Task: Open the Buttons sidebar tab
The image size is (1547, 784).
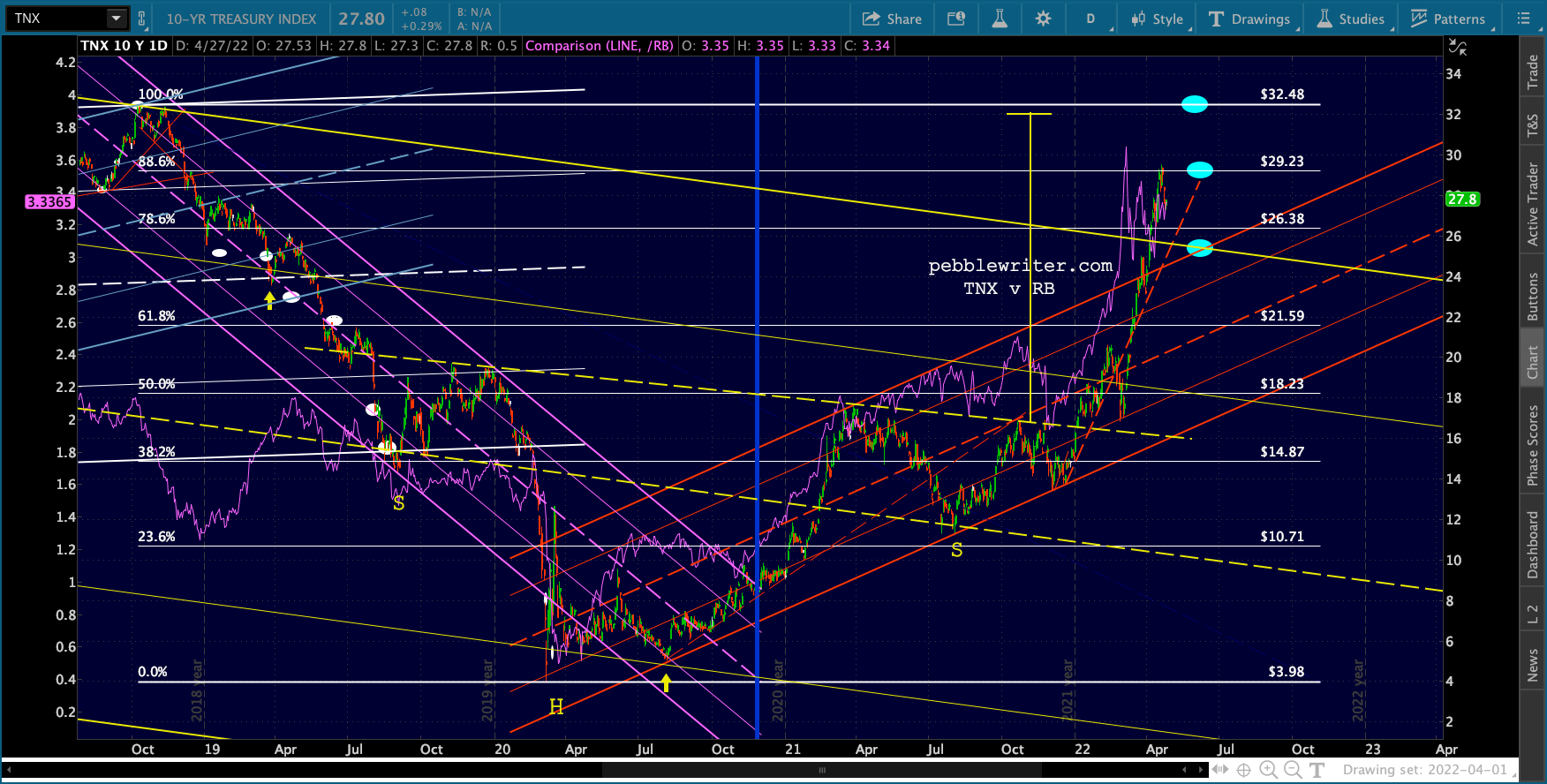Action: pyautogui.click(x=1533, y=297)
